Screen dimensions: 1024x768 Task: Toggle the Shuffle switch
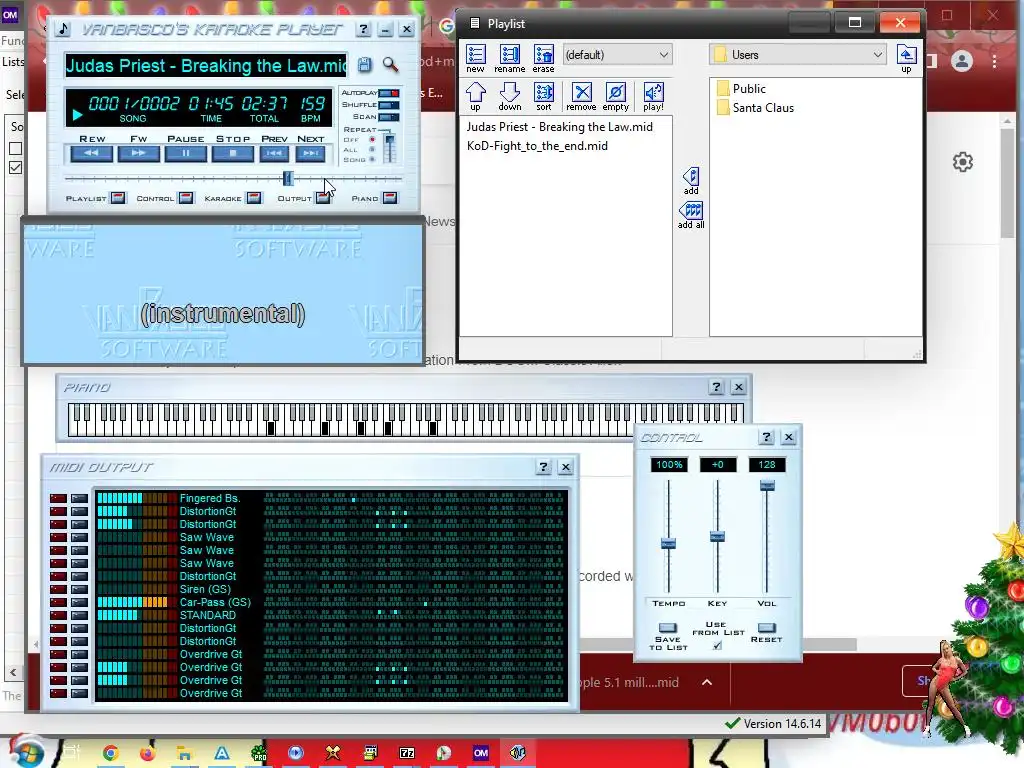[x=389, y=105]
